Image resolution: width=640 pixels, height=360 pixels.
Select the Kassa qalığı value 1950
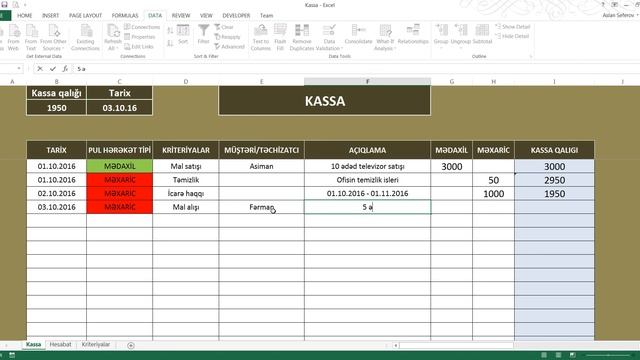click(x=56, y=108)
